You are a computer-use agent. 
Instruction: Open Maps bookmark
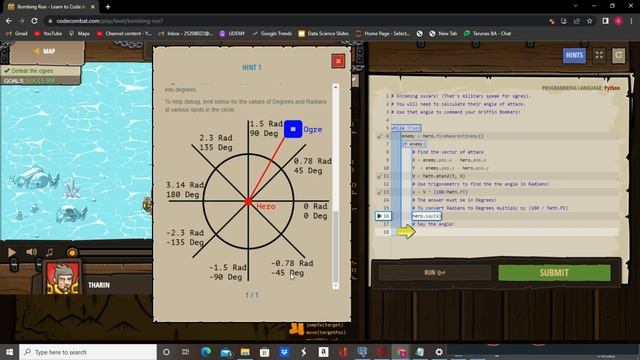coord(79,33)
